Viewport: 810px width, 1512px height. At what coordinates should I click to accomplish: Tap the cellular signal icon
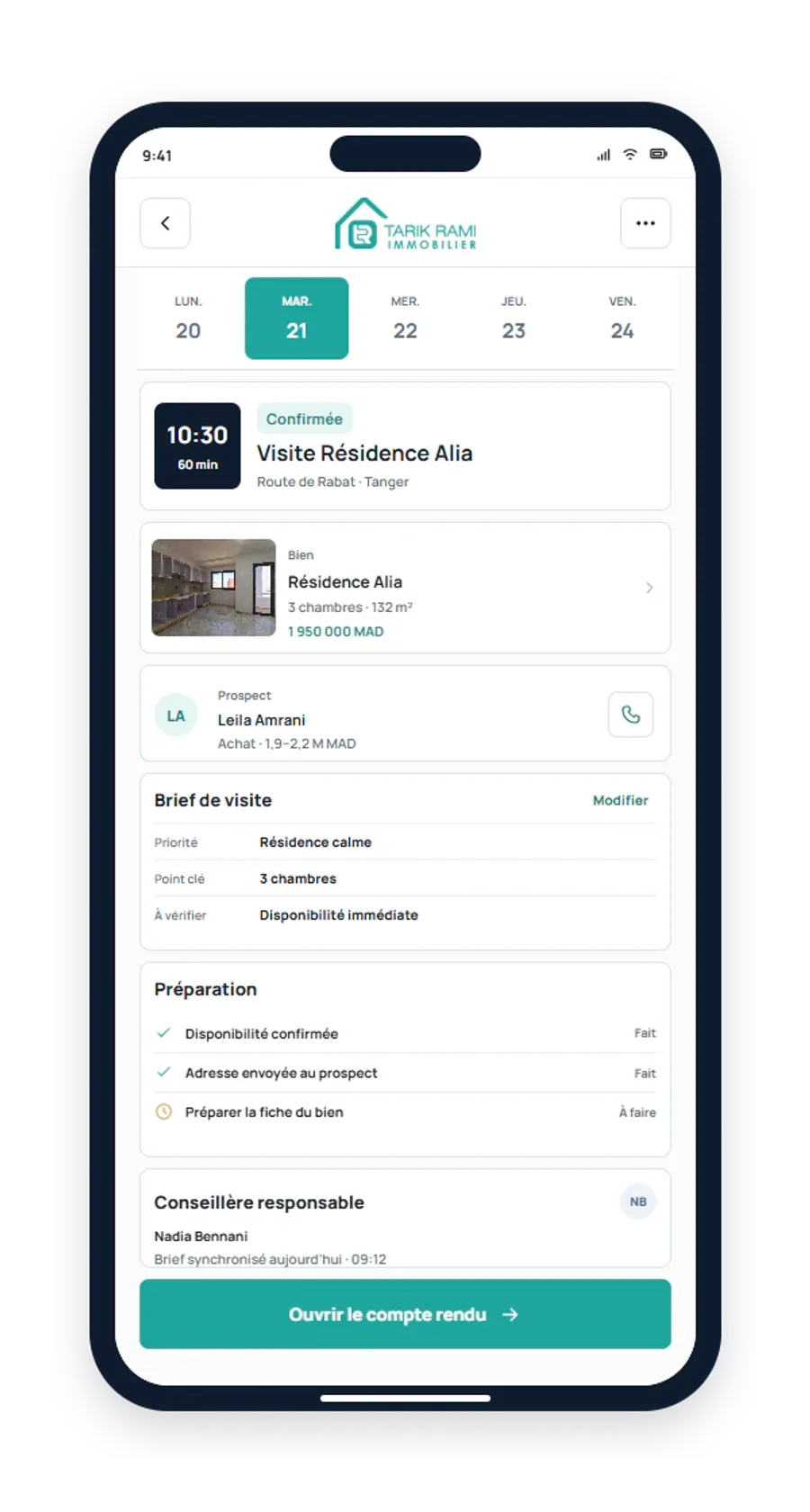(x=603, y=155)
